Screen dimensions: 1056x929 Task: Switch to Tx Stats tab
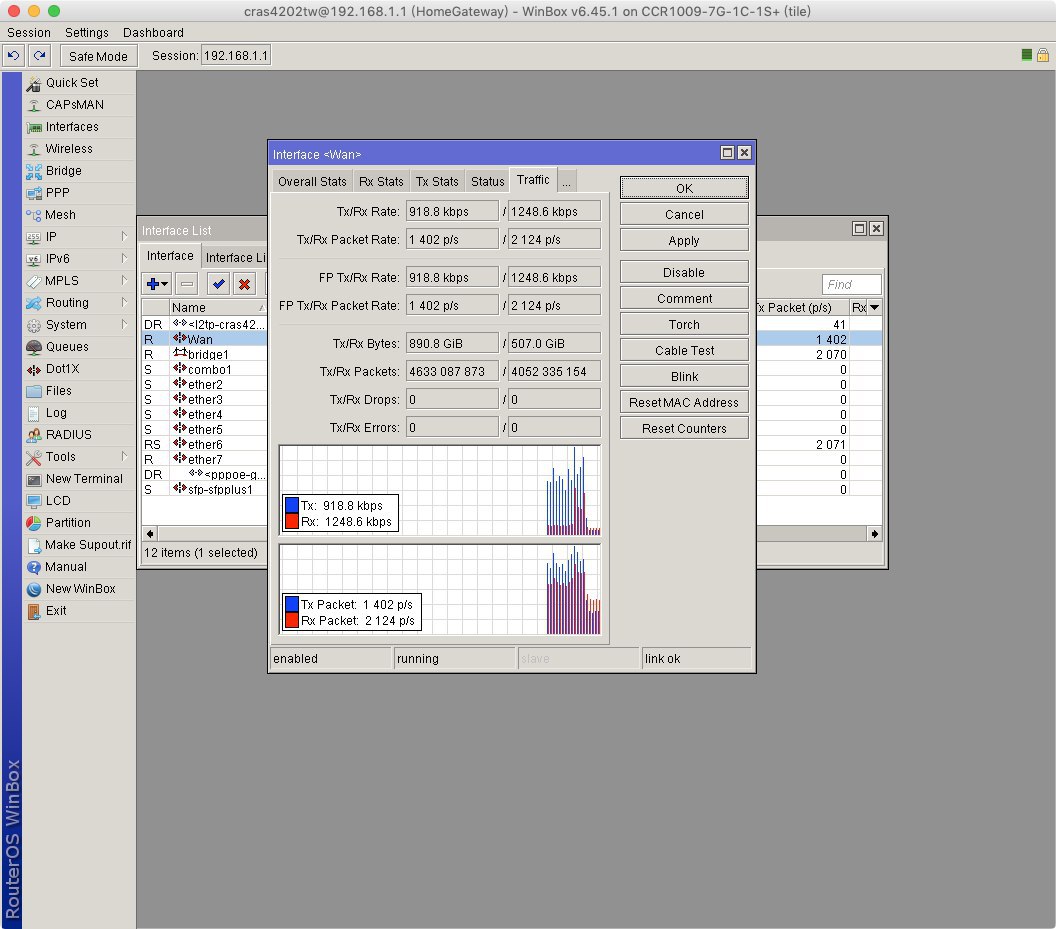pos(436,182)
